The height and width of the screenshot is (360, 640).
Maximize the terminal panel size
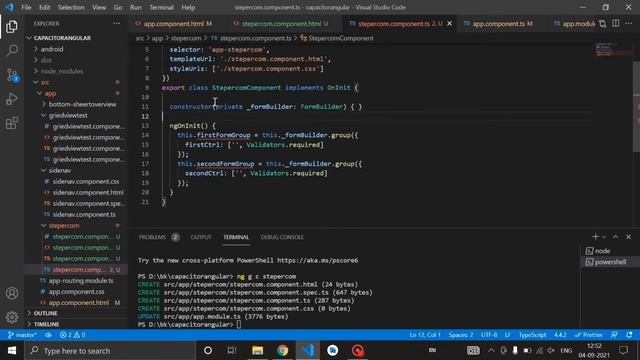[x=616, y=237]
